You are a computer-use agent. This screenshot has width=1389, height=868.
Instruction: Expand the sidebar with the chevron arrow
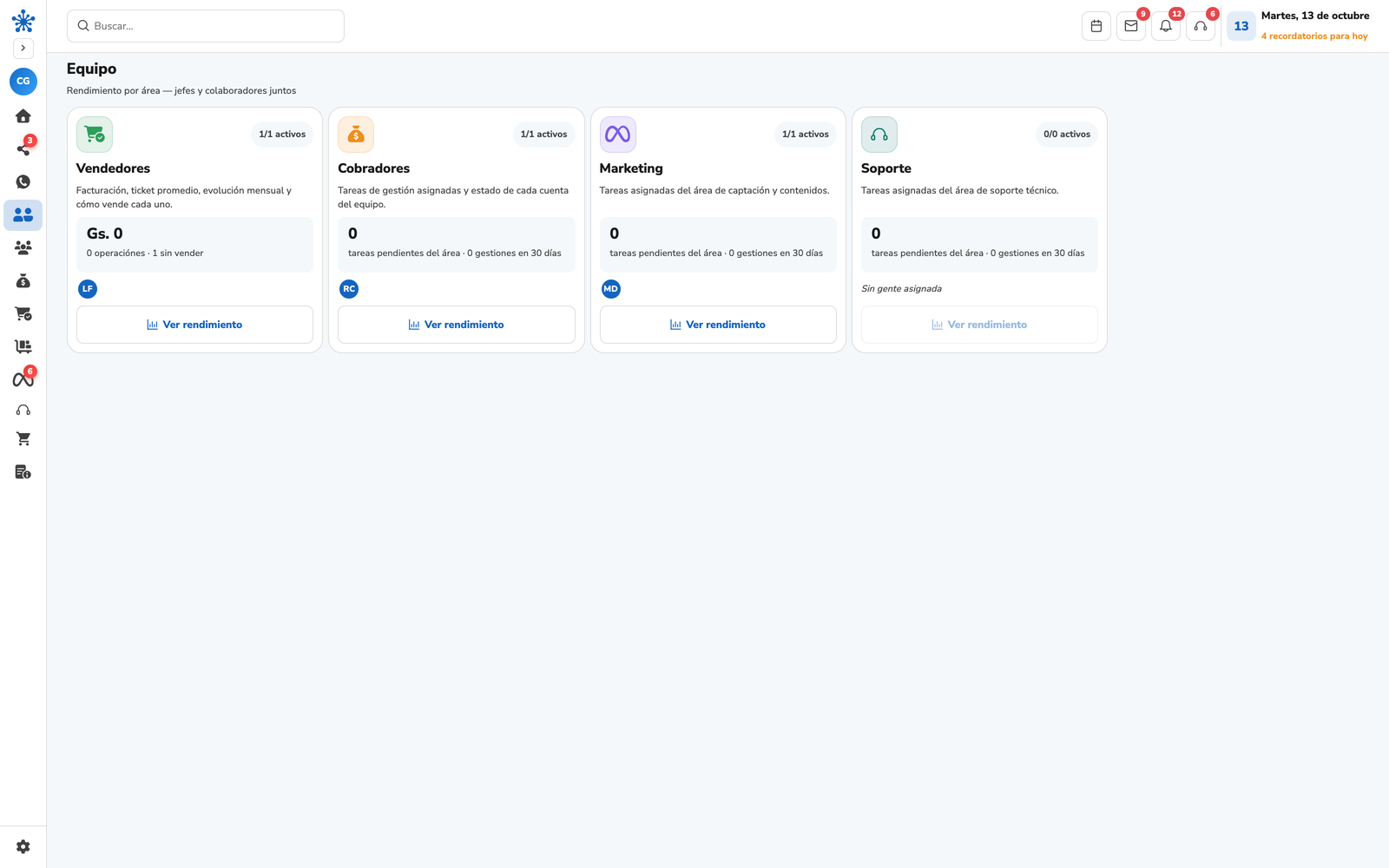(x=23, y=49)
